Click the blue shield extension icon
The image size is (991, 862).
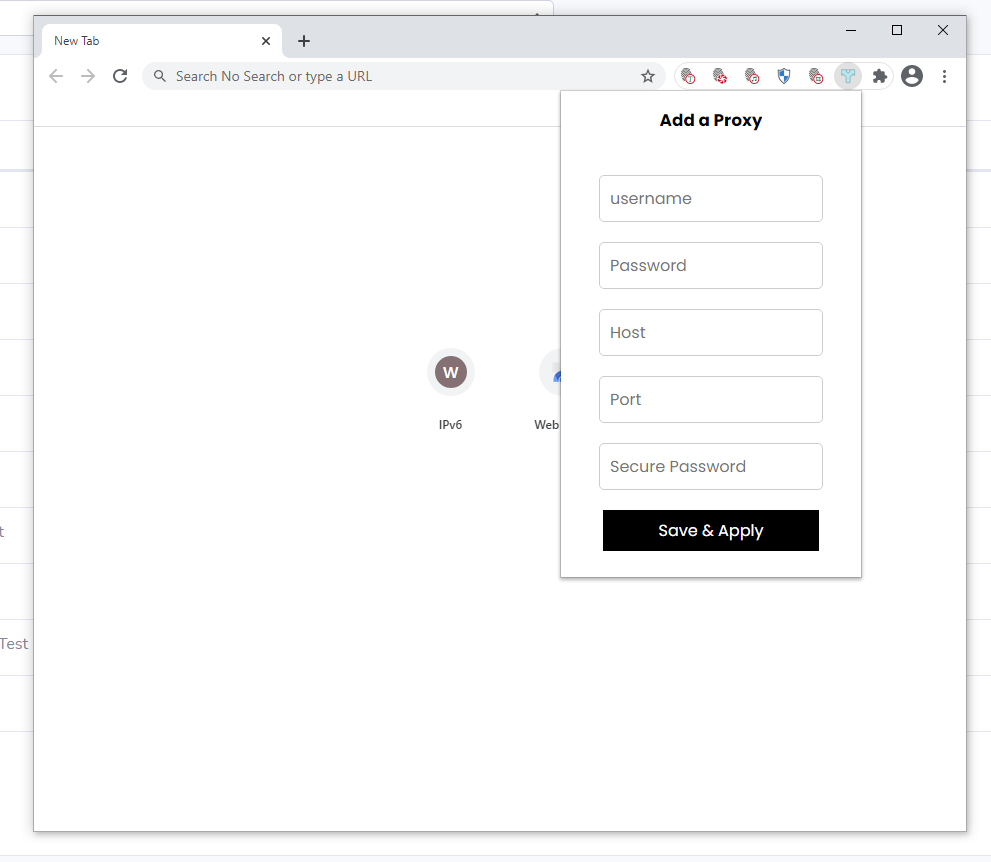tap(784, 76)
